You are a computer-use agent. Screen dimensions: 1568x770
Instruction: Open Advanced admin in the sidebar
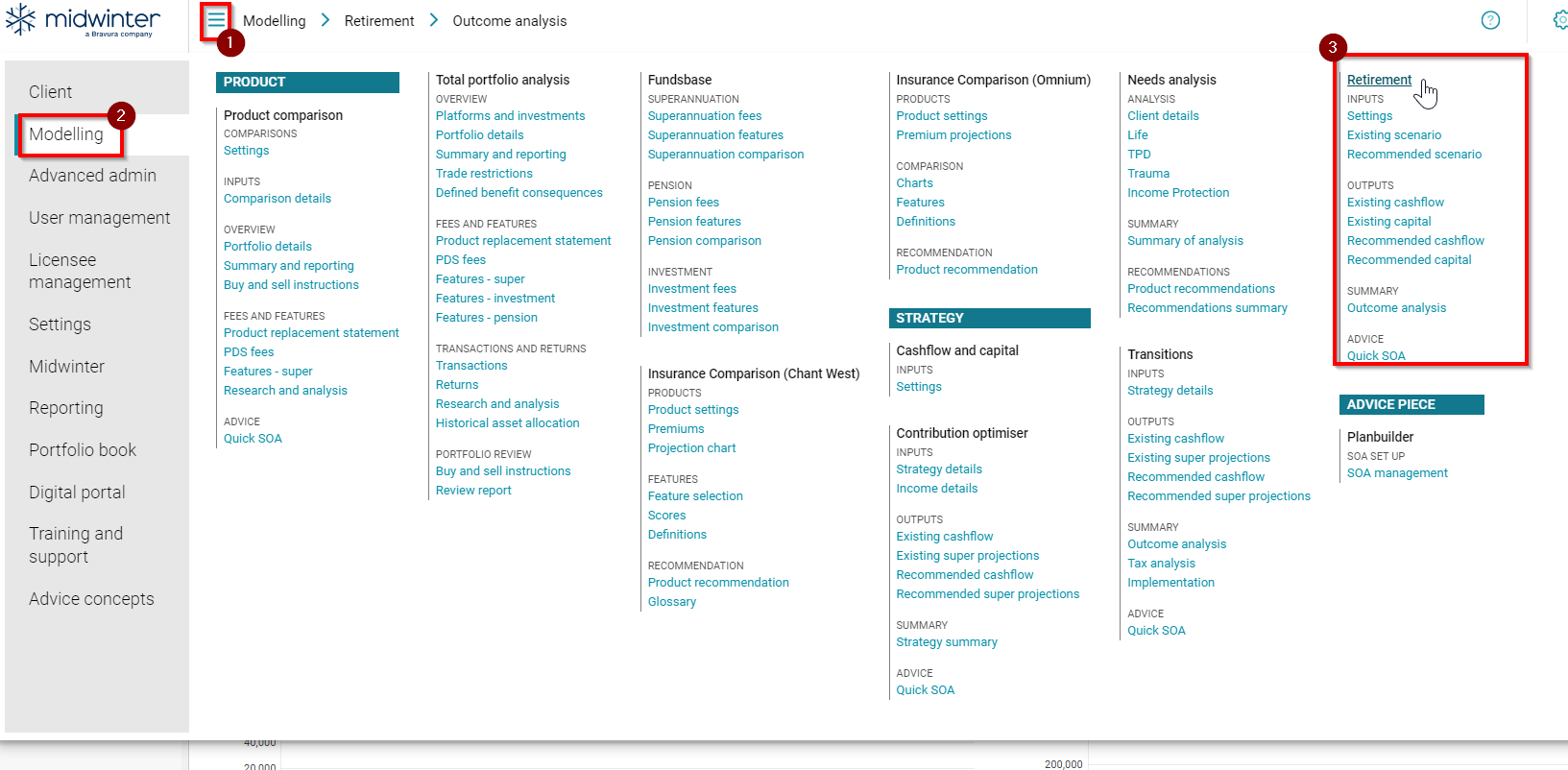92,176
